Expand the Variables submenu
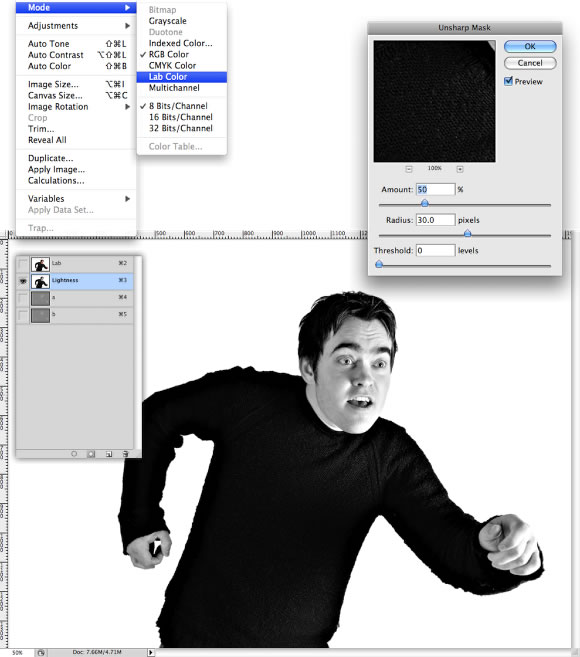The image size is (580, 657). (76, 199)
